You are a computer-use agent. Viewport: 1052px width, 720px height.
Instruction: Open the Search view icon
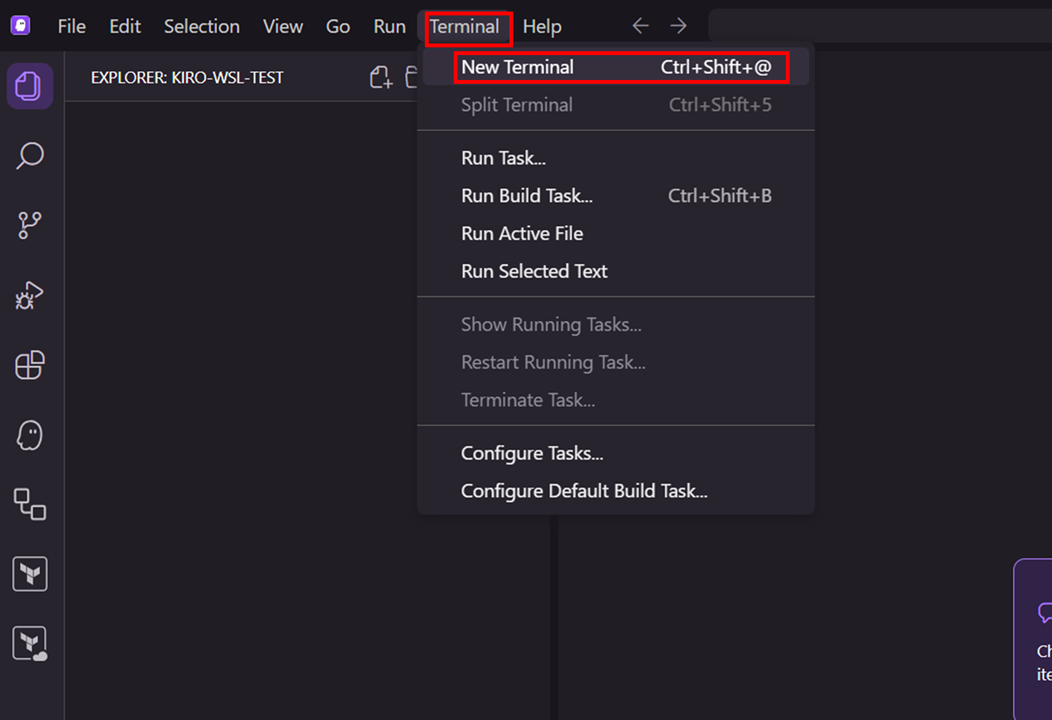click(x=30, y=156)
